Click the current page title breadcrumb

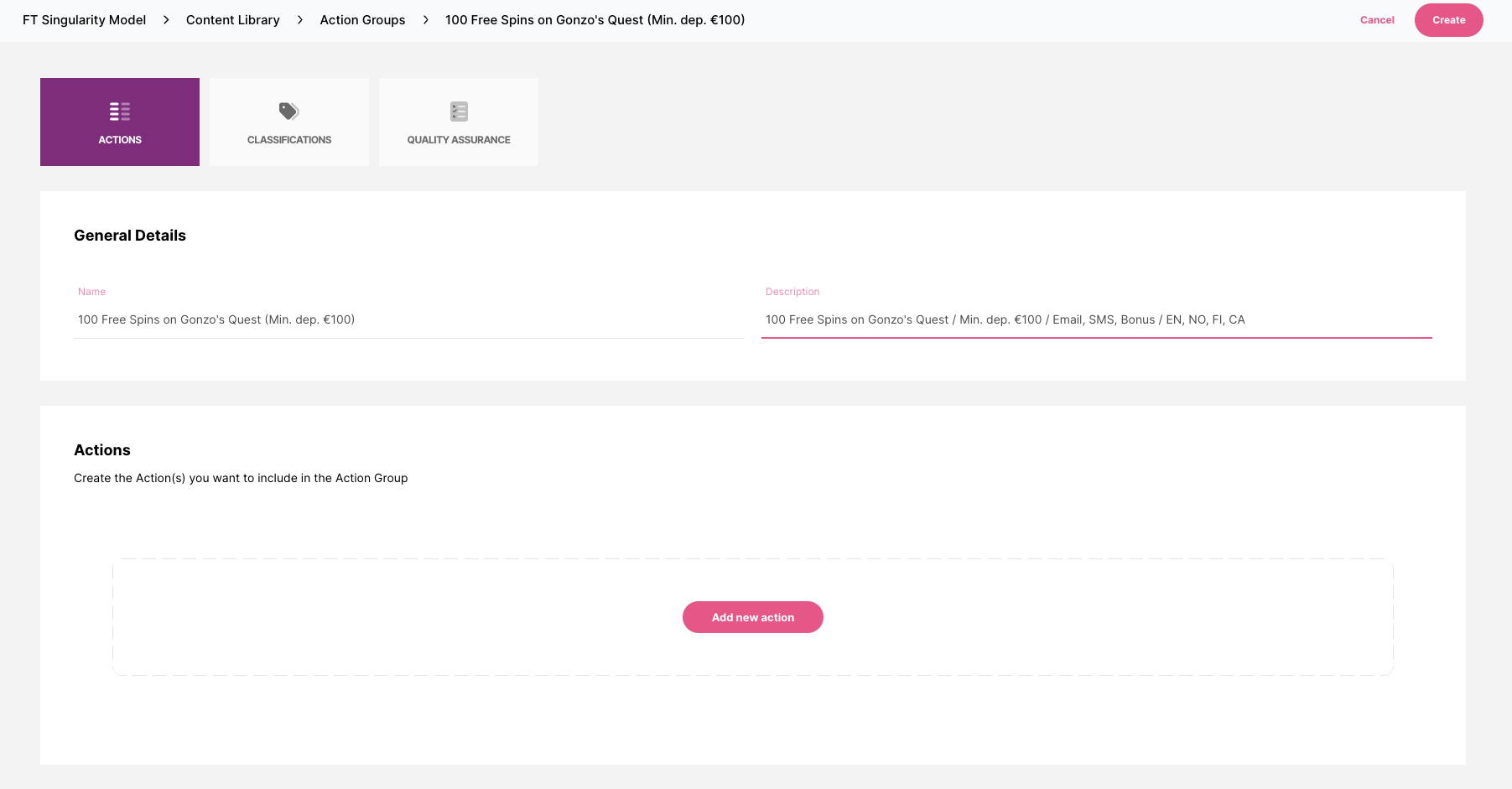[x=595, y=20]
